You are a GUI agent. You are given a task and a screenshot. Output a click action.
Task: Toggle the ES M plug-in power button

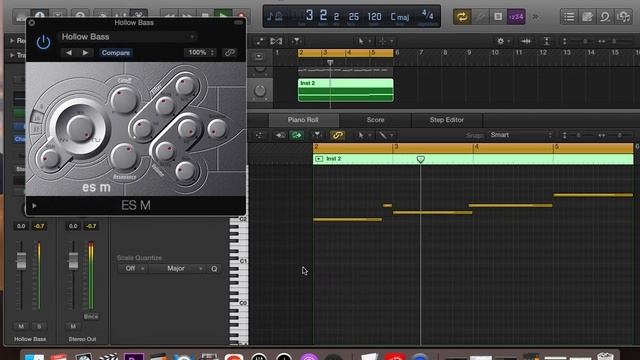pyautogui.click(x=43, y=42)
